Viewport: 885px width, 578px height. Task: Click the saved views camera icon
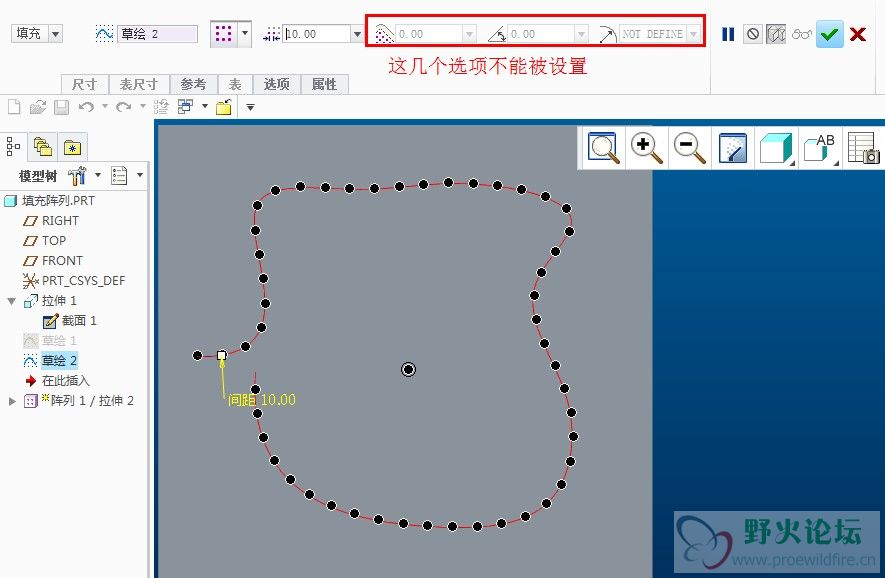coord(863,148)
